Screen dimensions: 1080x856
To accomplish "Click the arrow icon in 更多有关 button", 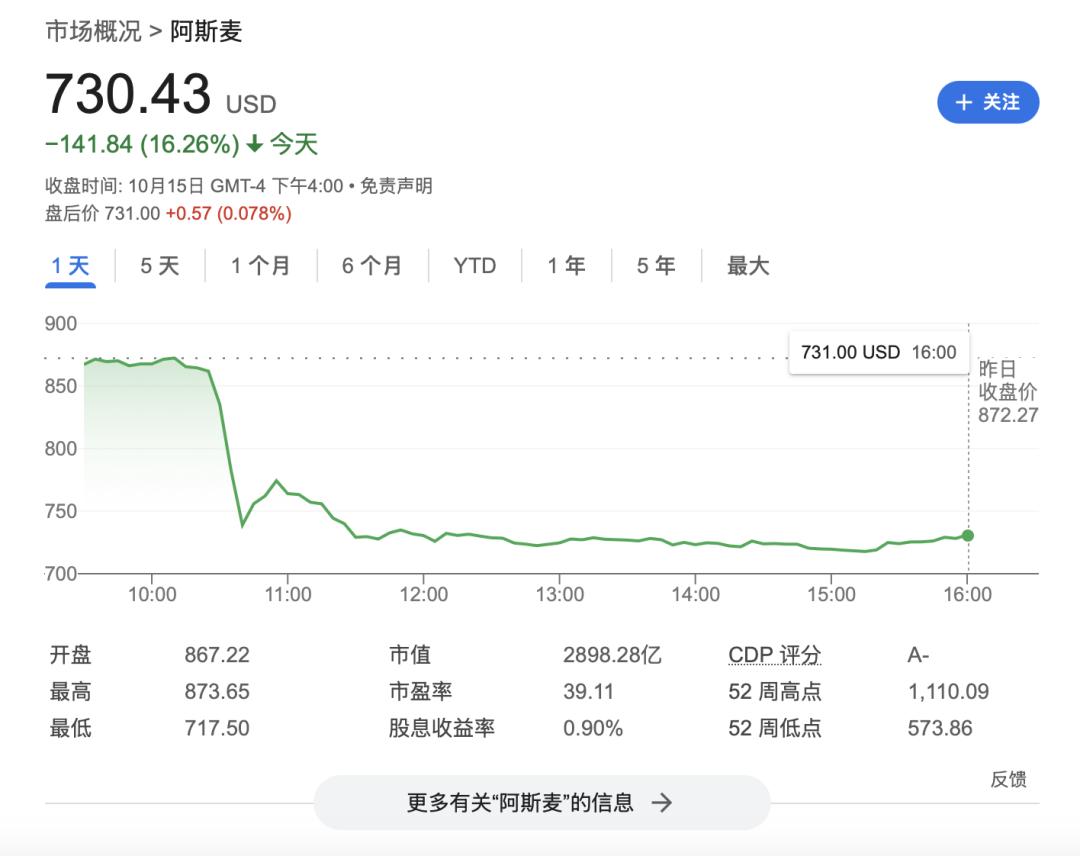I will coord(662,802).
